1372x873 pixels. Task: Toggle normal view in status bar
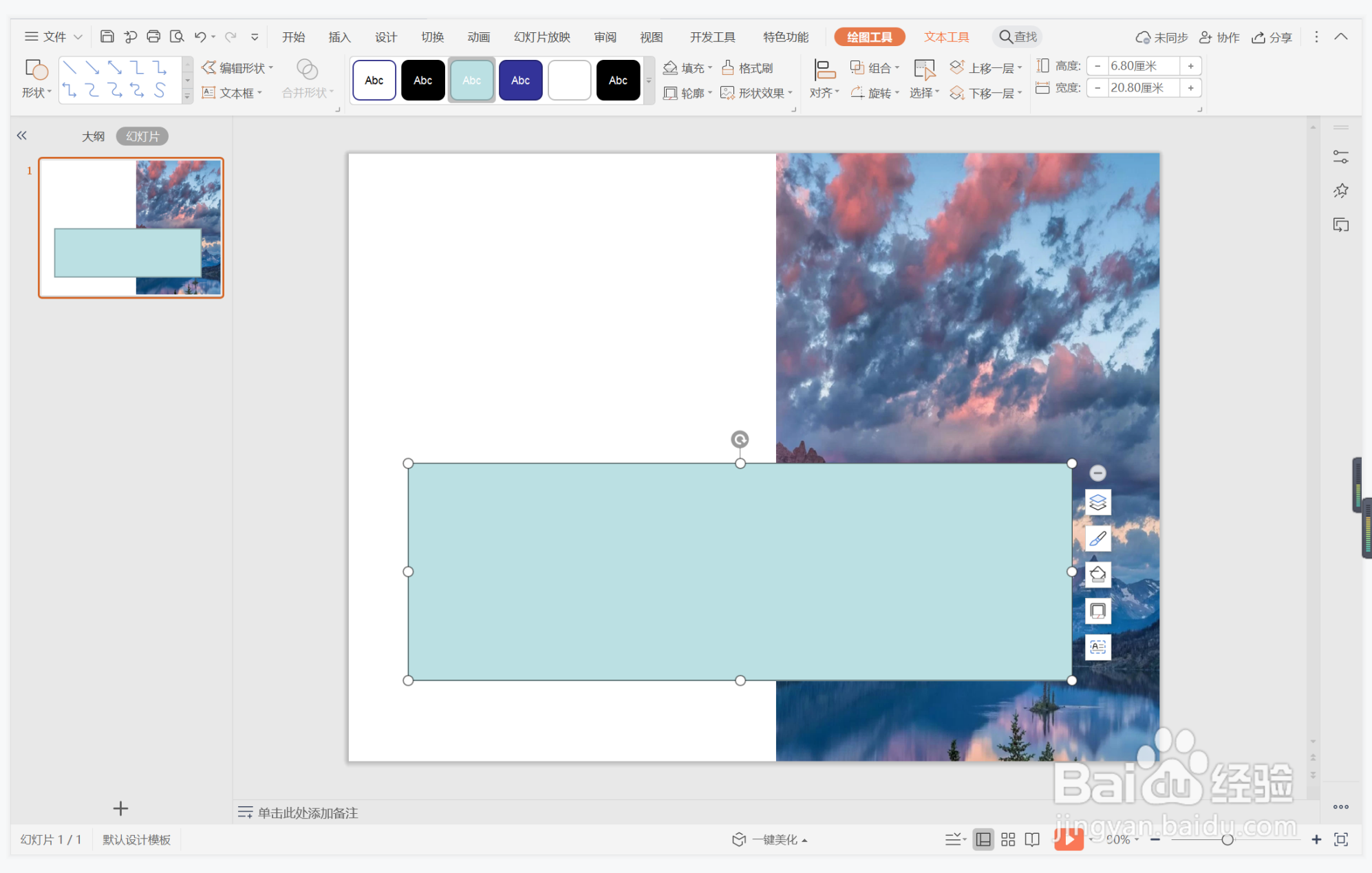(x=983, y=839)
